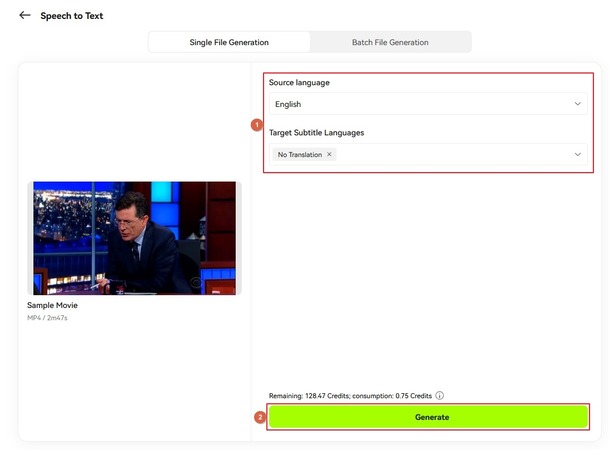Click the MP4 / 2m47s file details
Screen dimensions: 609x450
[47, 318]
